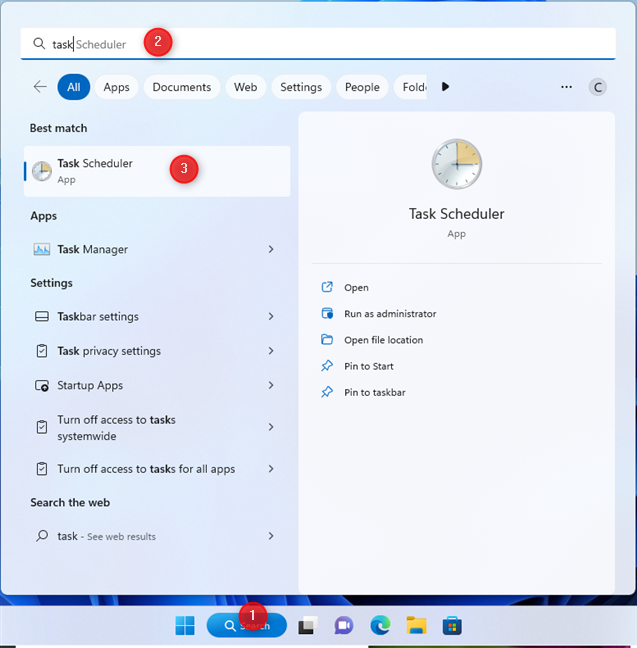The image size is (637, 648).
Task: Switch to the Web filter tab
Action: point(246,87)
